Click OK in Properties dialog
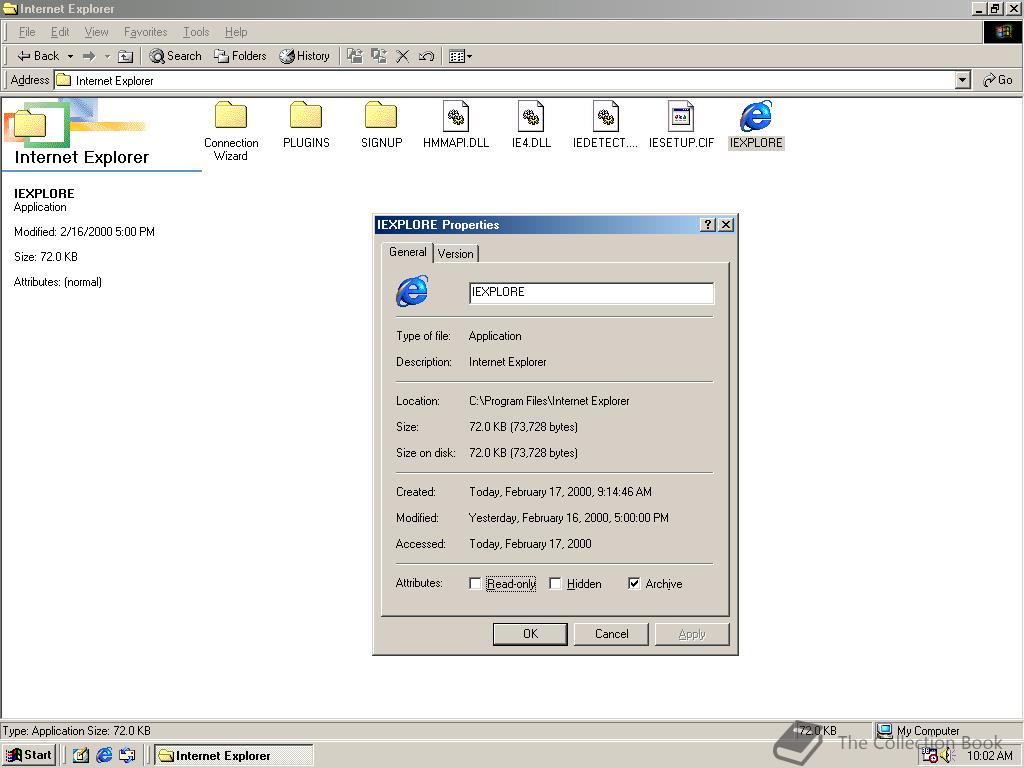Image resolution: width=1024 pixels, height=768 pixels. point(530,633)
